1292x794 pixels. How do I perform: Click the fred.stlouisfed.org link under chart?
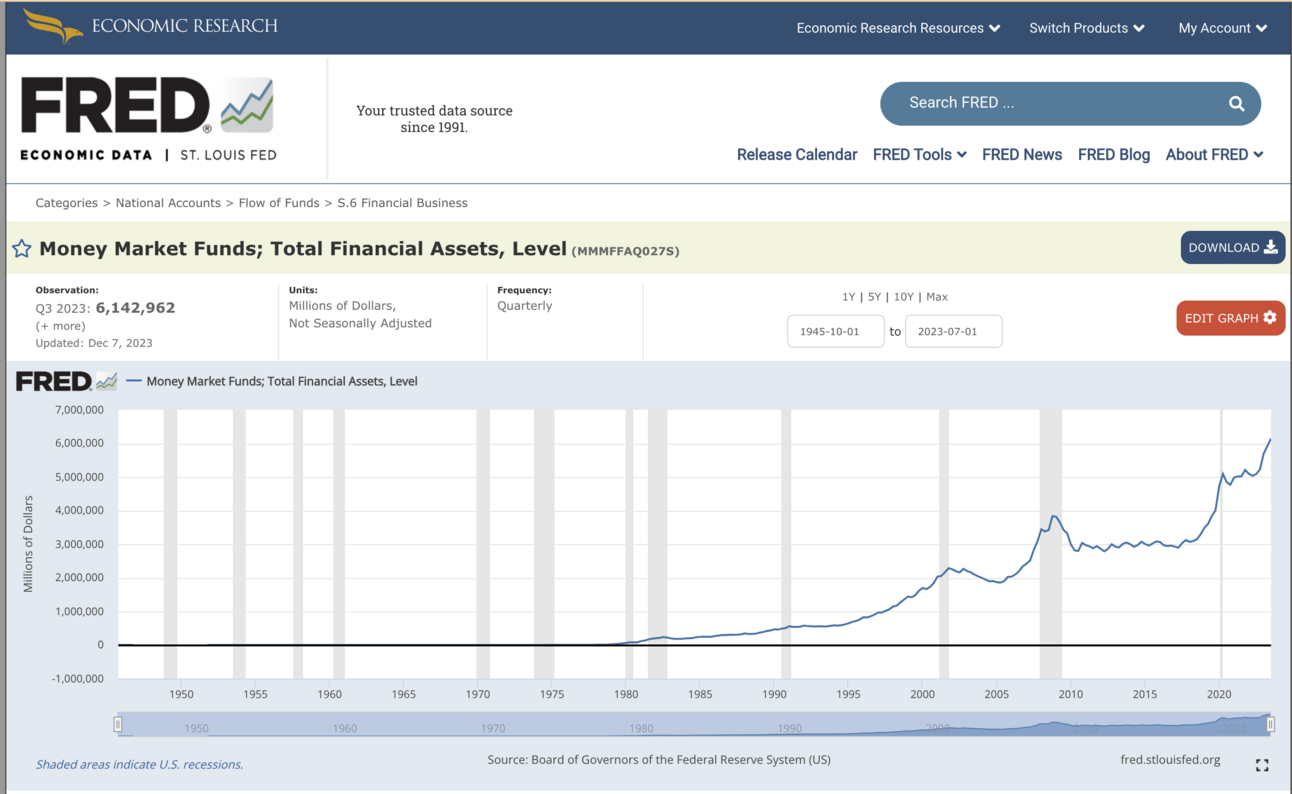tap(1170, 760)
